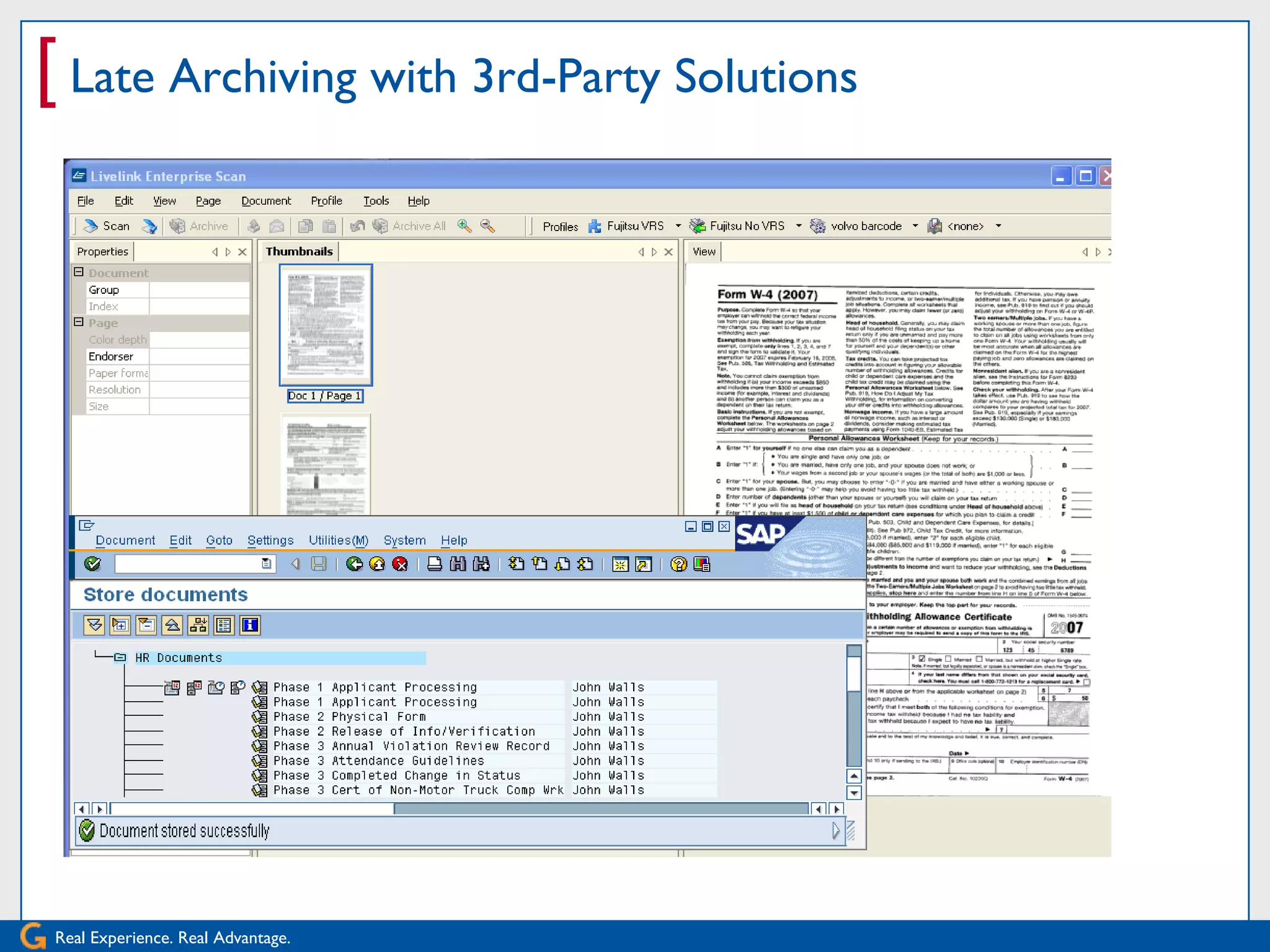Click the list legend icon in Store documents toolbar
Viewport: 1270px width, 952px height.
click(224, 625)
